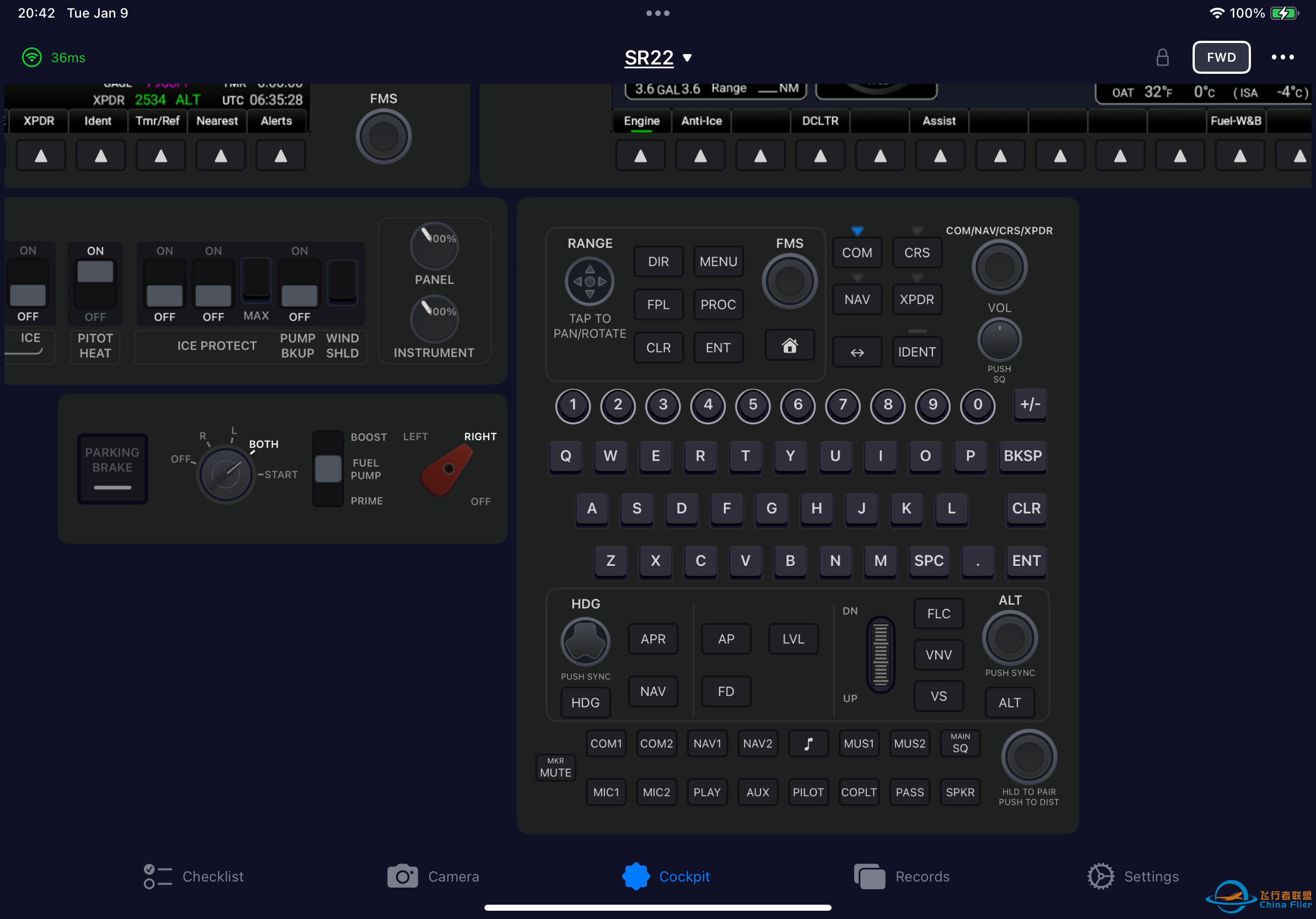The image size is (1316, 919).
Task: Adjust the PANEL dimmer knob
Action: coord(434,245)
